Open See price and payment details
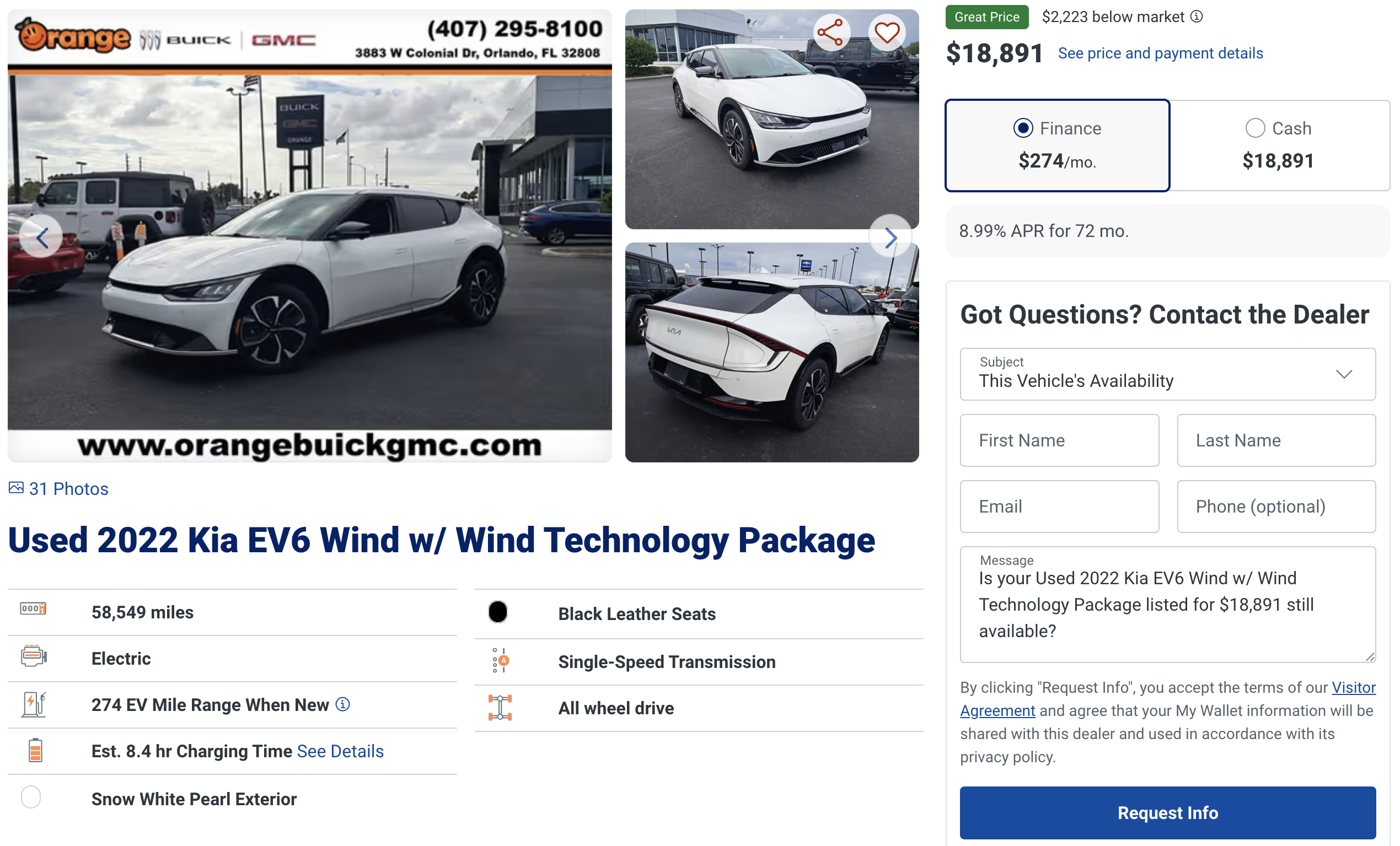Image resolution: width=1400 pixels, height=846 pixels. (x=1160, y=53)
